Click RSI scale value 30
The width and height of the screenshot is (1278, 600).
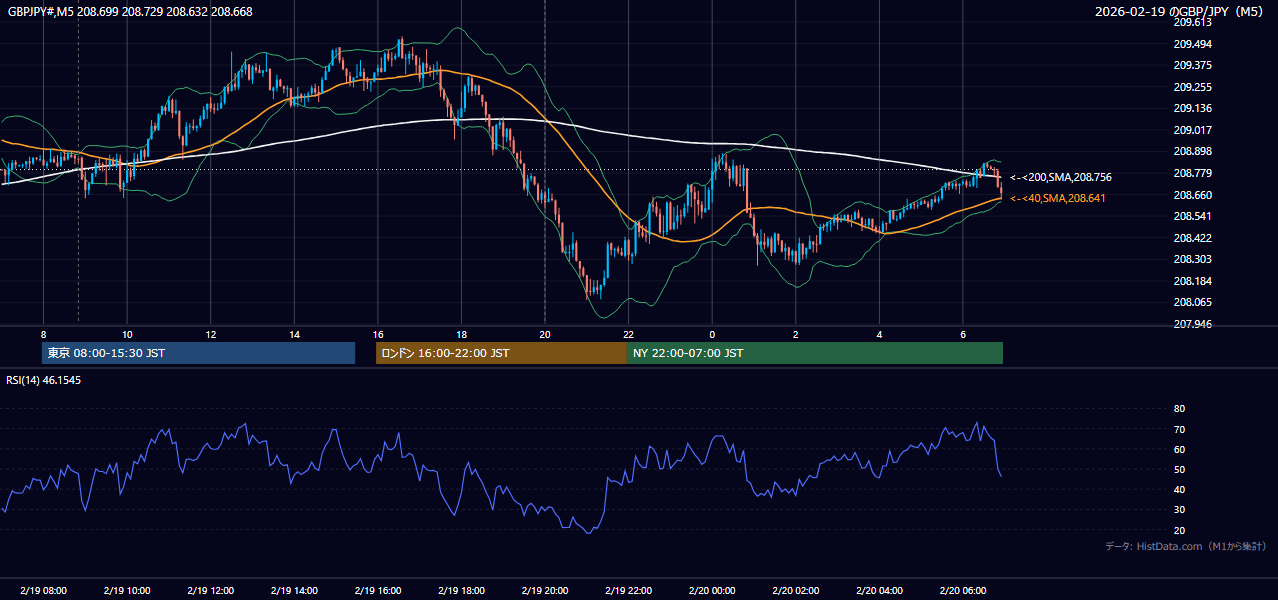(1179, 510)
